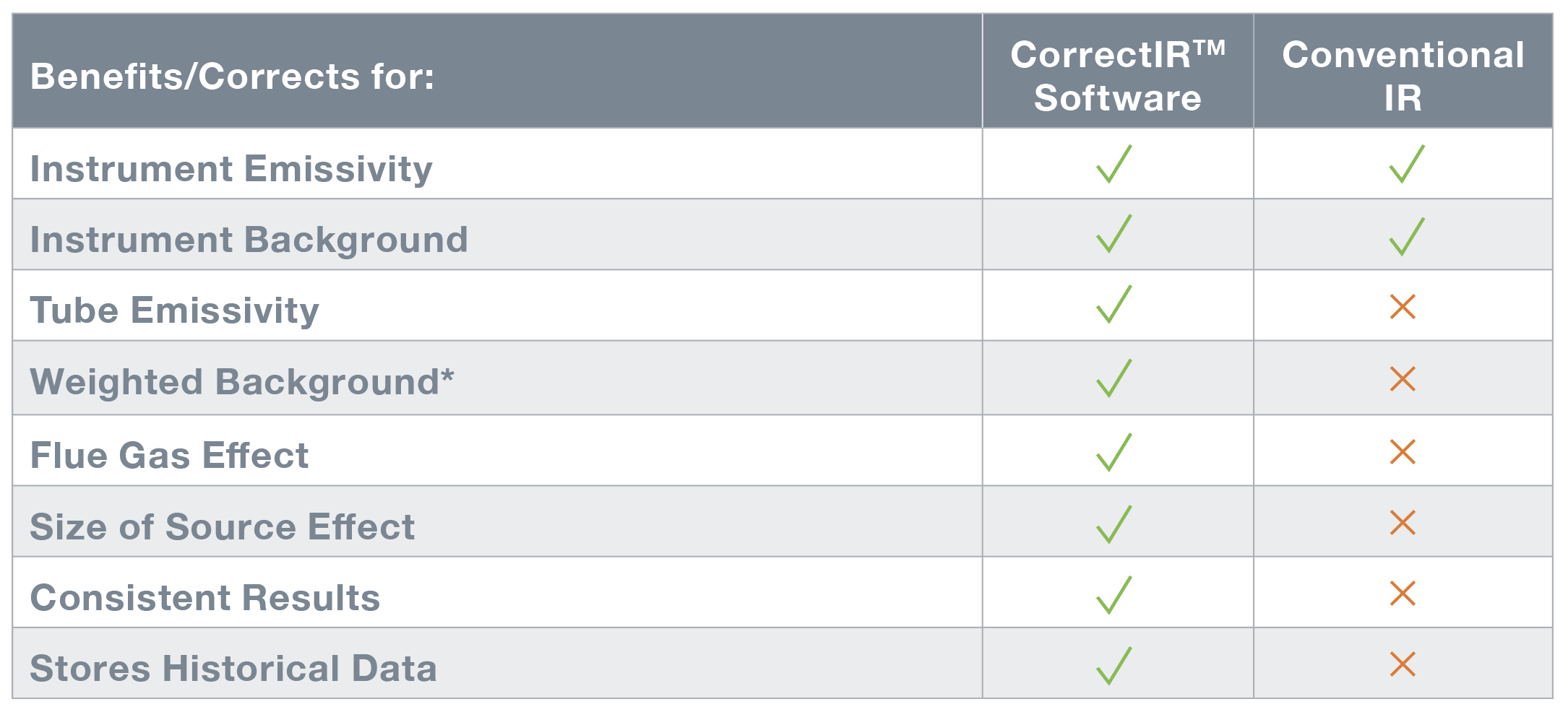This screenshot has height=712, width=1568.
Task: Click CorrectIR checkmark for Instrument Background
Action: (1114, 234)
